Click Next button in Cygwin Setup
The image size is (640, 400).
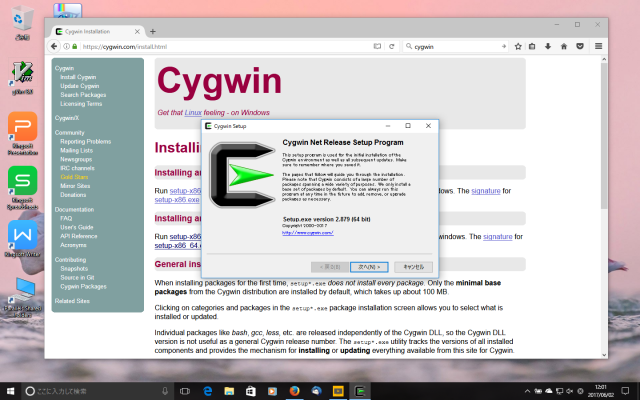click(369, 267)
